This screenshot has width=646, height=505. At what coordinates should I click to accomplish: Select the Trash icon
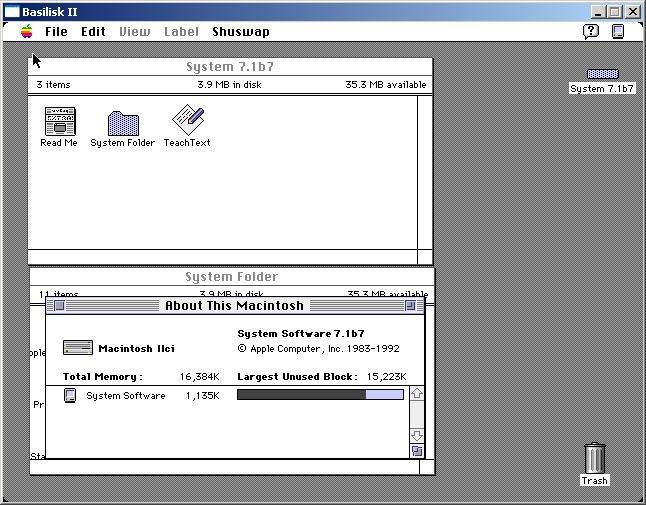(595, 458)
